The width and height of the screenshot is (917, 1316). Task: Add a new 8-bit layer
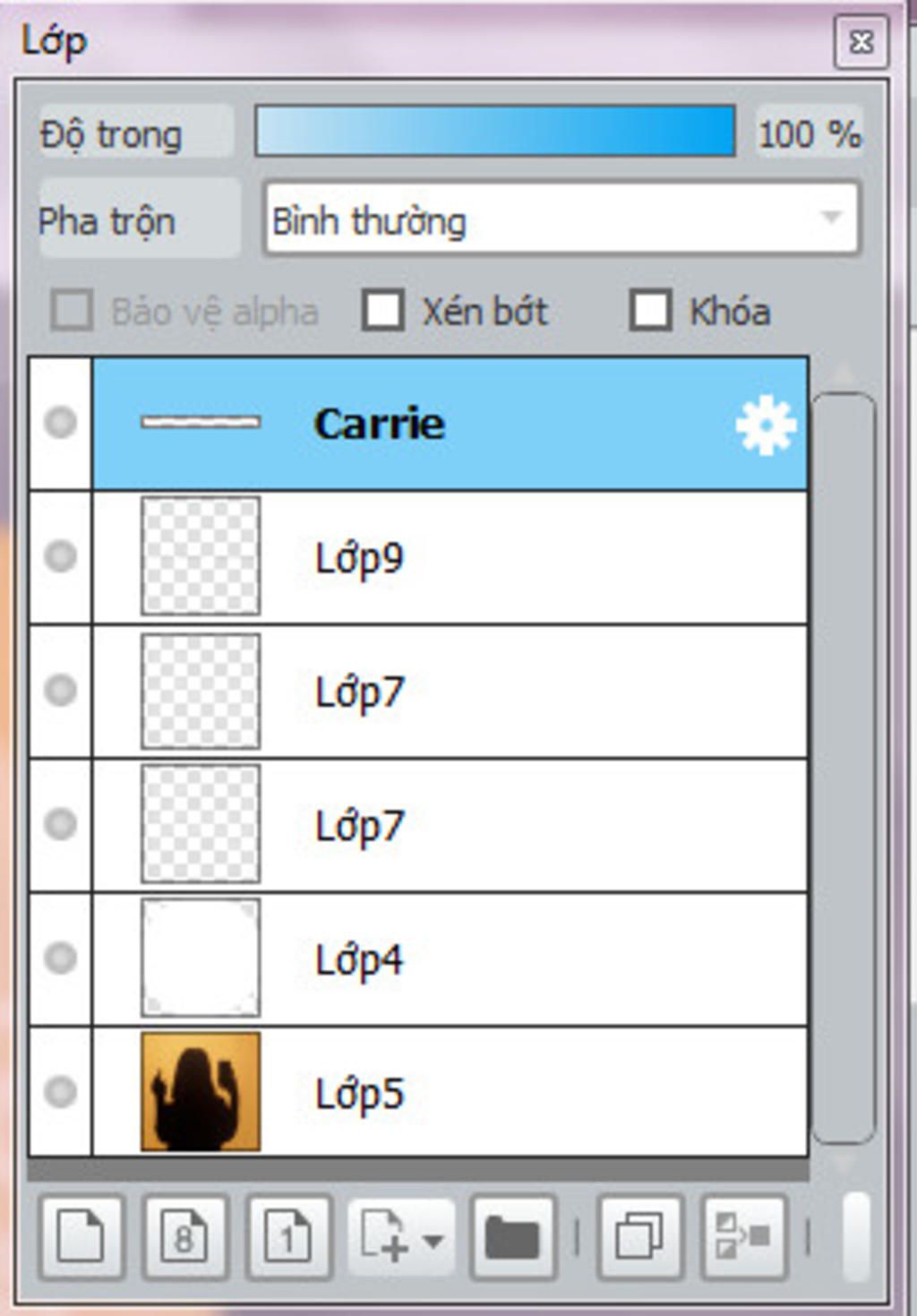tap(184, 1237)
